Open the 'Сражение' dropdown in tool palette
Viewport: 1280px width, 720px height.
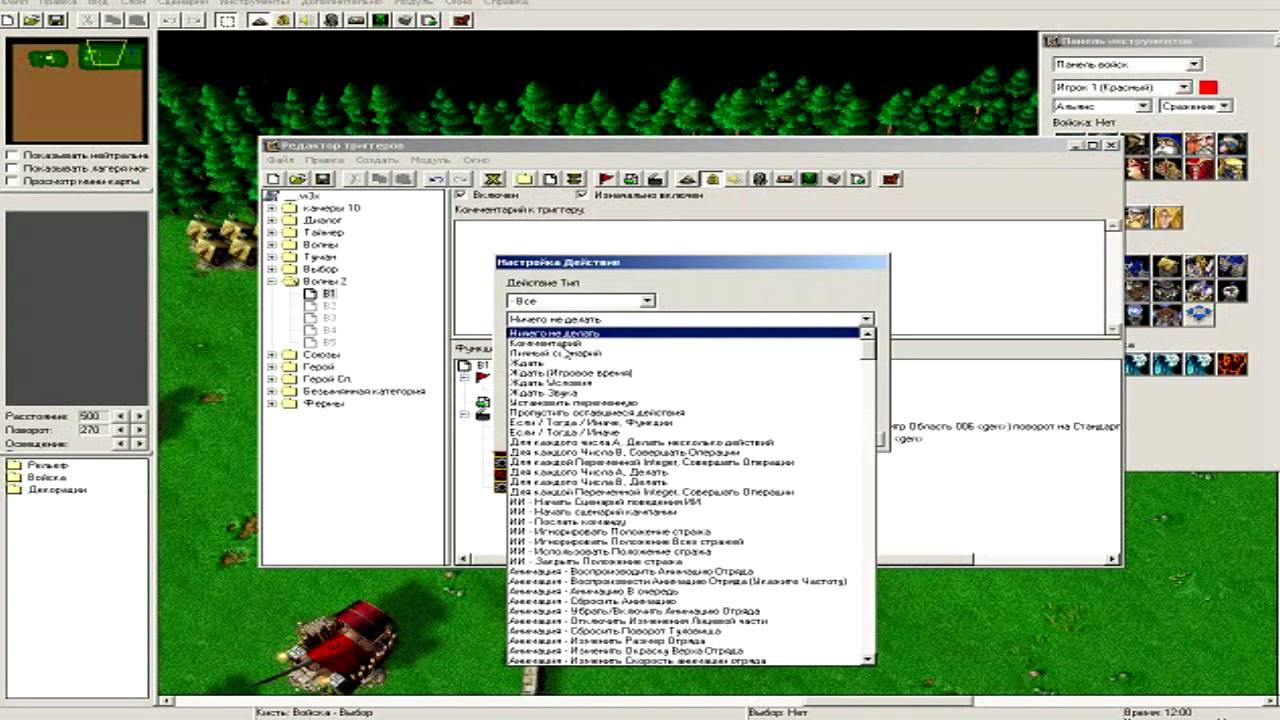pyautogui.click(x=1195, y=106)
